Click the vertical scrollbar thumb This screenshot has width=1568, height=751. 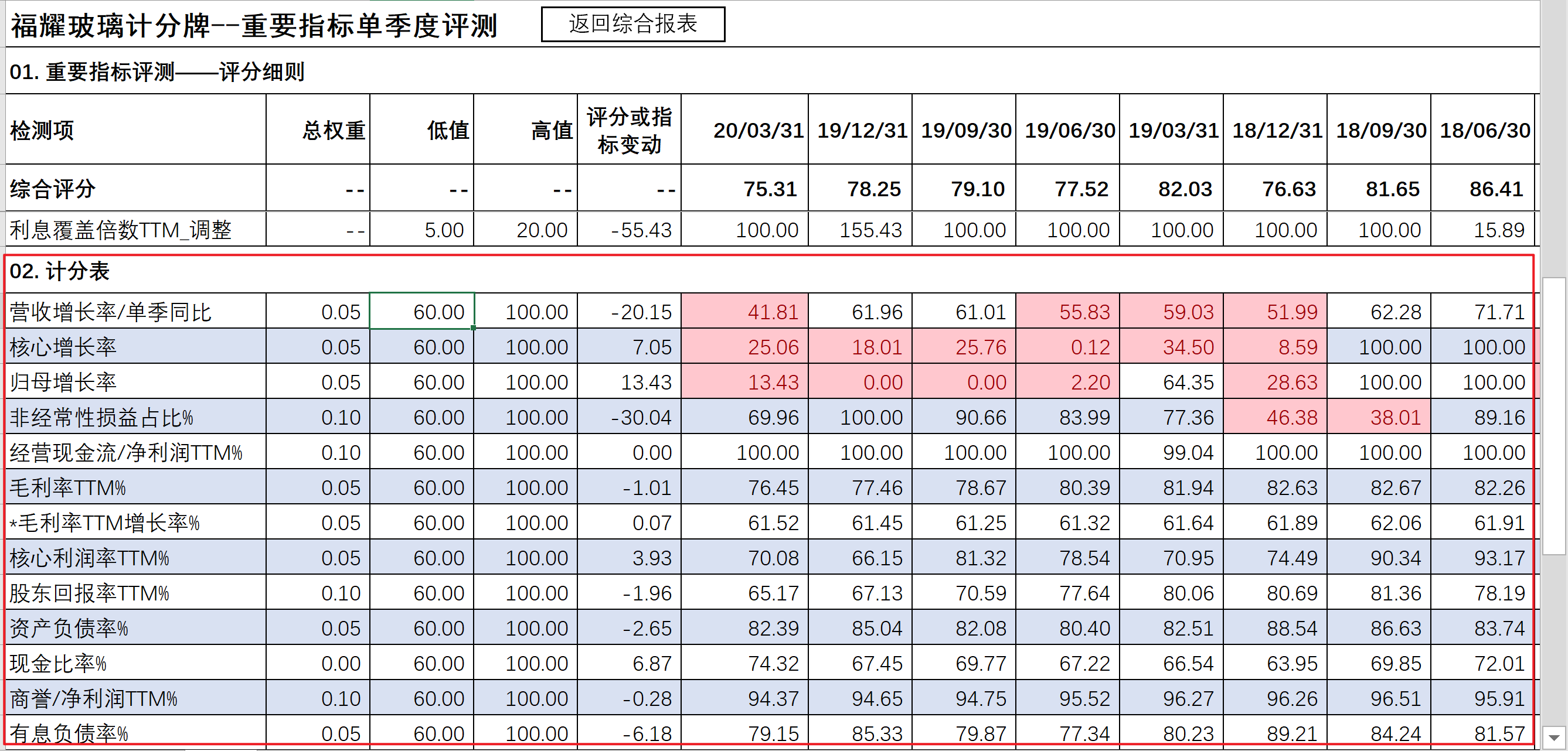coord(1554,416)
